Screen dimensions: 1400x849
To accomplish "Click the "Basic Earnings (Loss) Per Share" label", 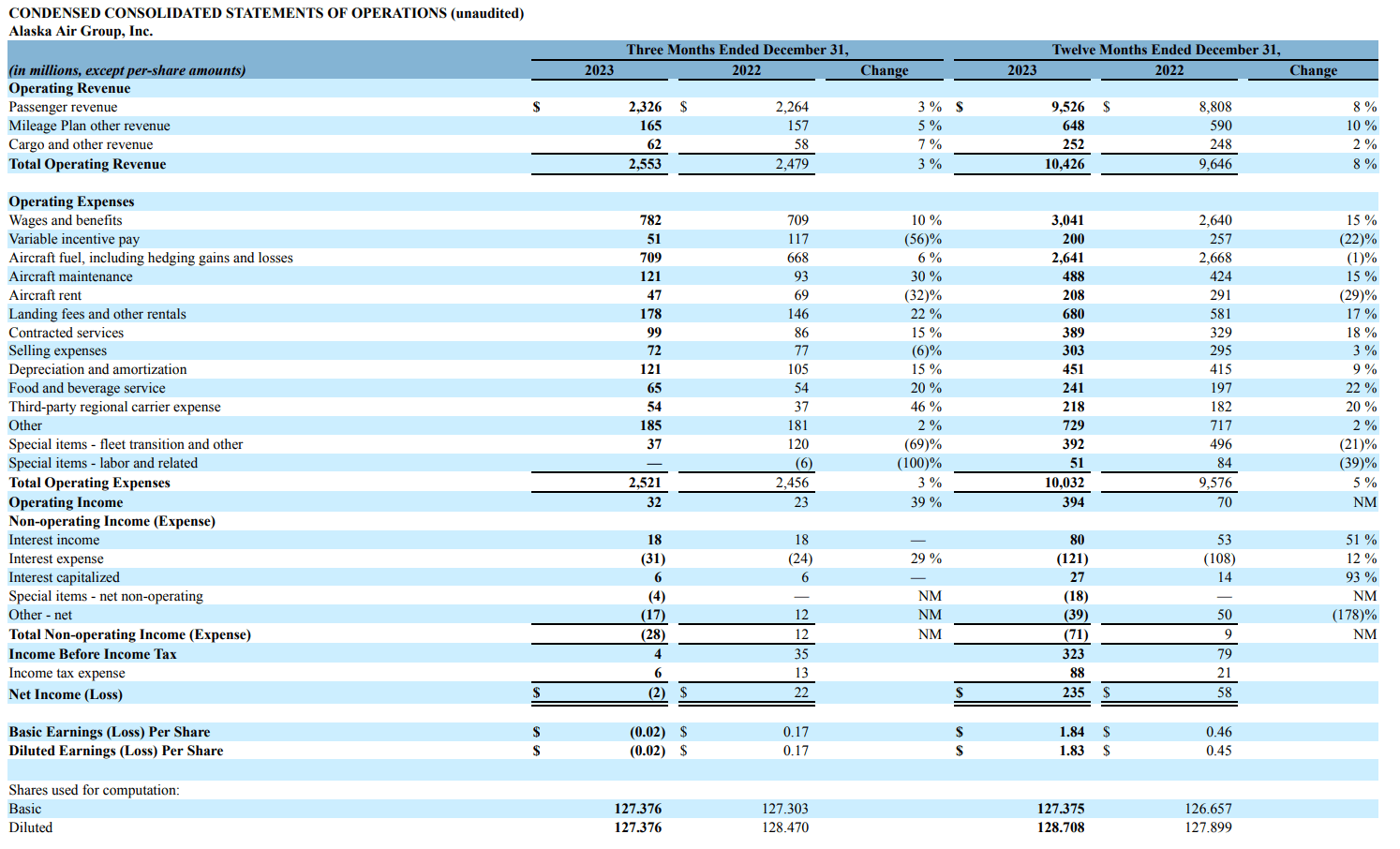I will [110, 732].
